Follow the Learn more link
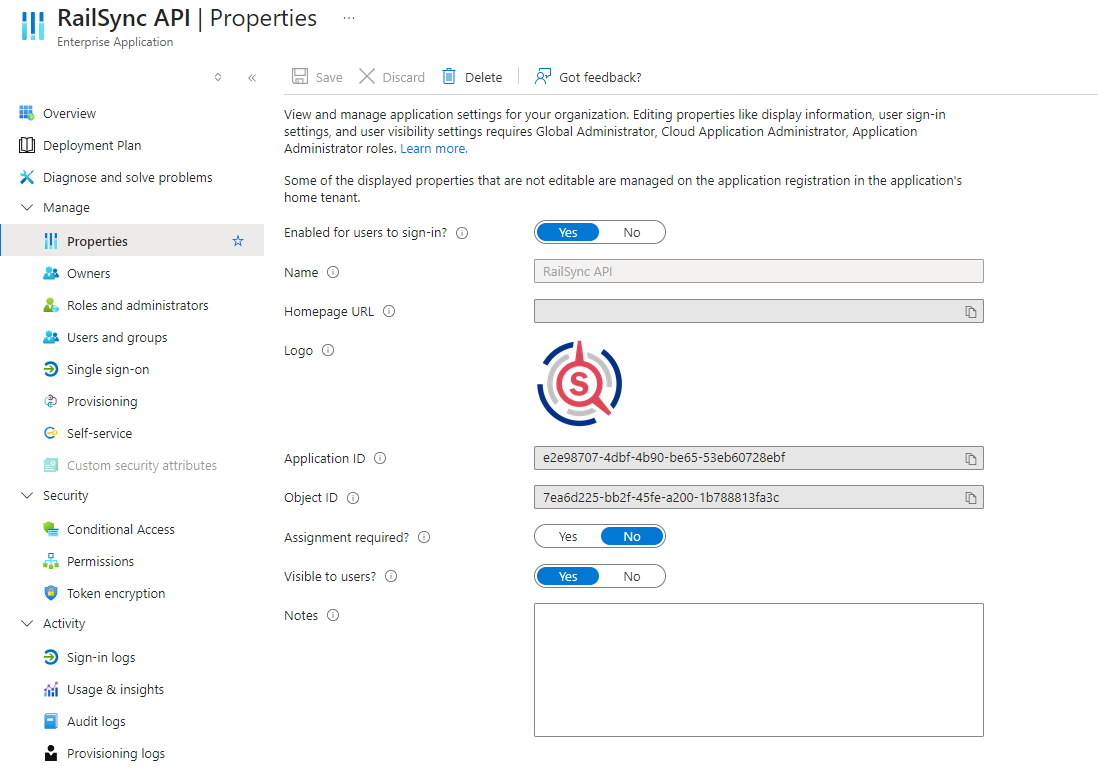Screen dimensions: 1098x778 click(433, 149)
